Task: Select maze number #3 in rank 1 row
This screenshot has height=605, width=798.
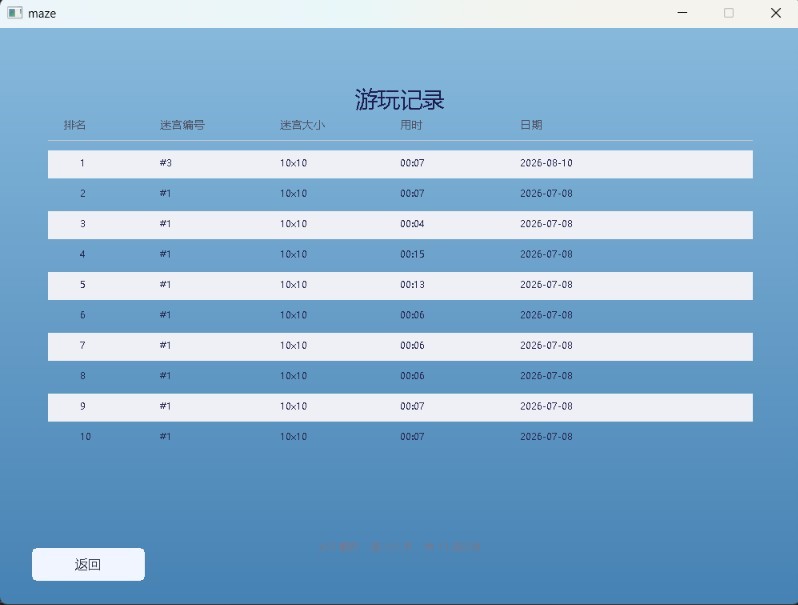Action: click(165, 163)
